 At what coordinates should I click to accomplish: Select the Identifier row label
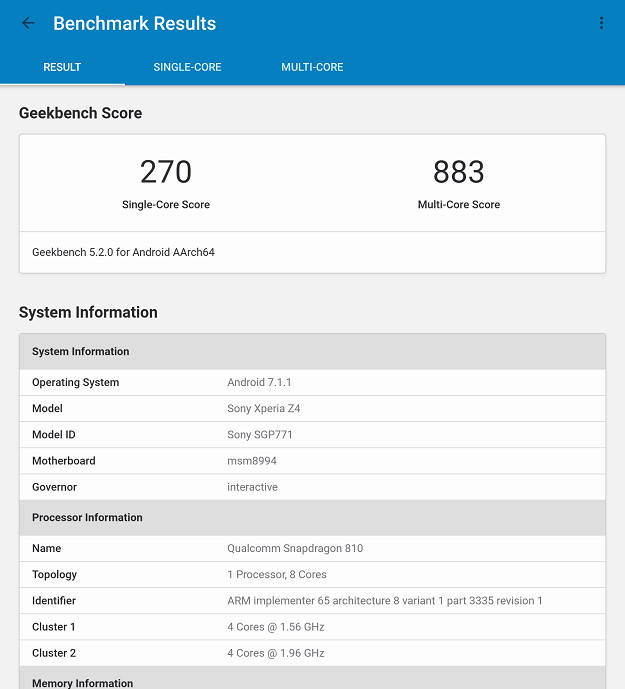click(54, 601)
